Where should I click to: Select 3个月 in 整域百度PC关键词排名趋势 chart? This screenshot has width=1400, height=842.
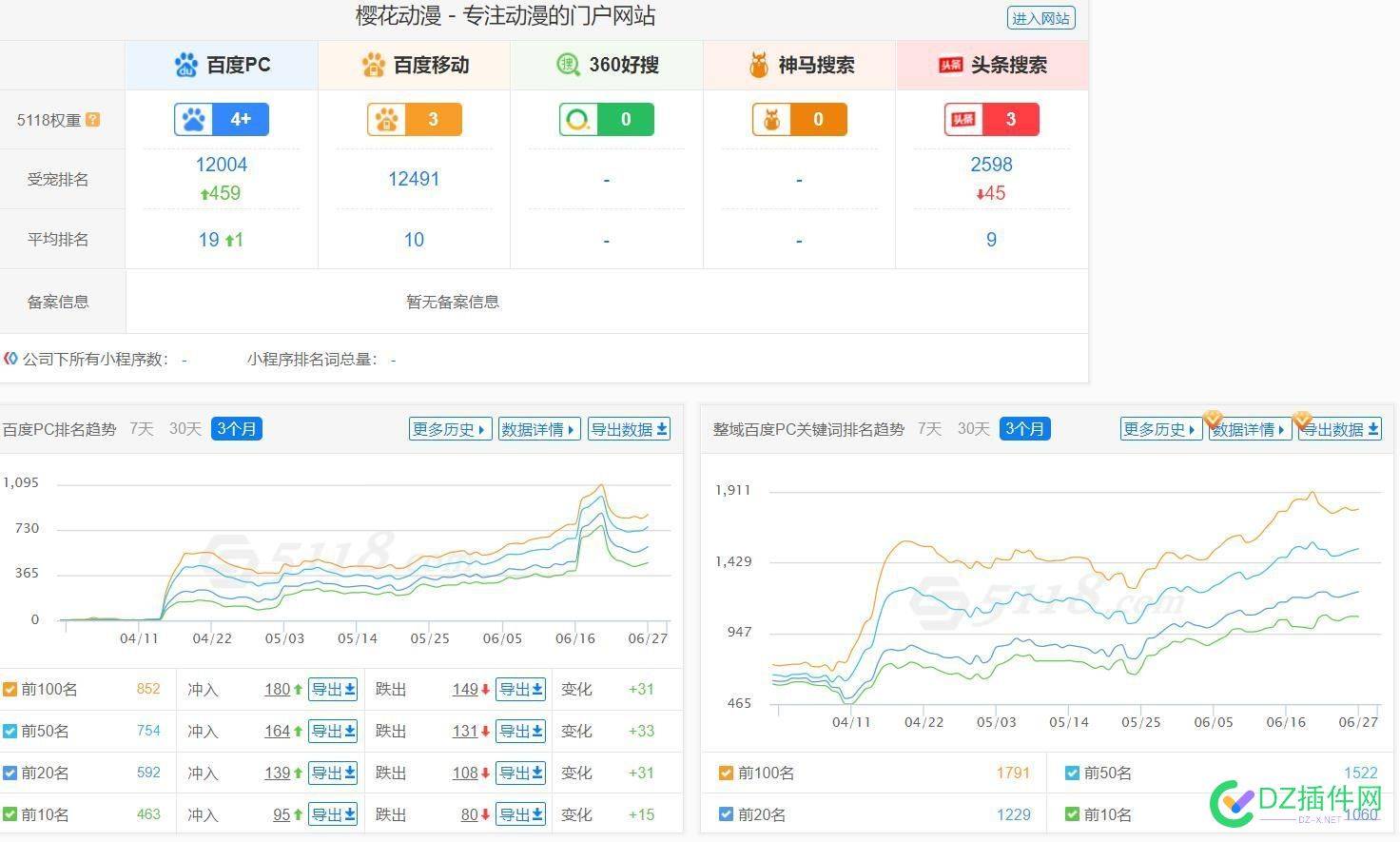click(x=1025, y=429)
